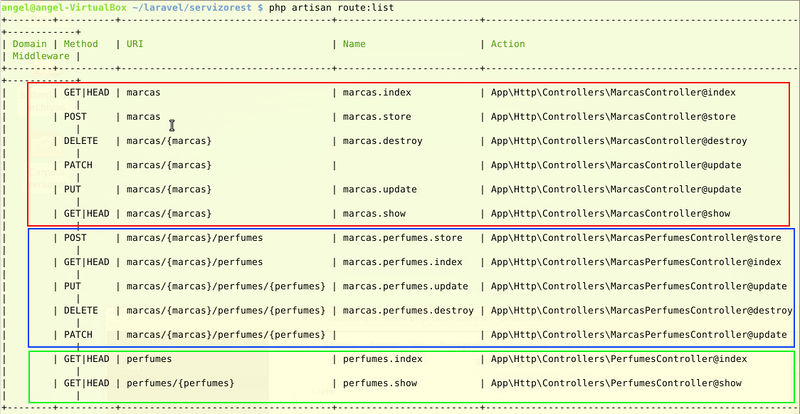This screenshot has width=800, height=414.
Task: Click the URI 'marcas/{marcas}' in marcas.show row
Action: click(169, 213)
